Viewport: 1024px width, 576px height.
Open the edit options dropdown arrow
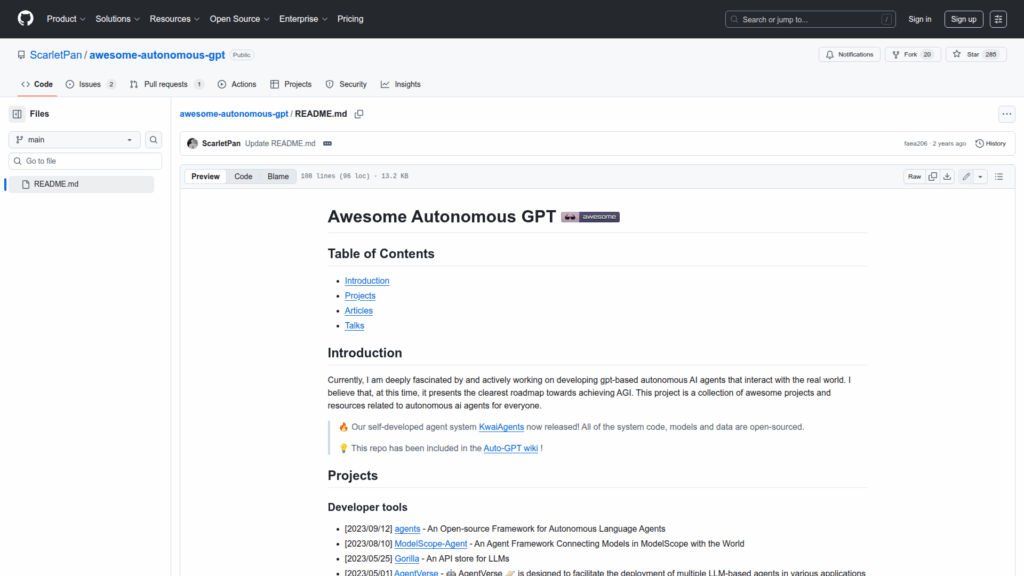tap(980, 176)
